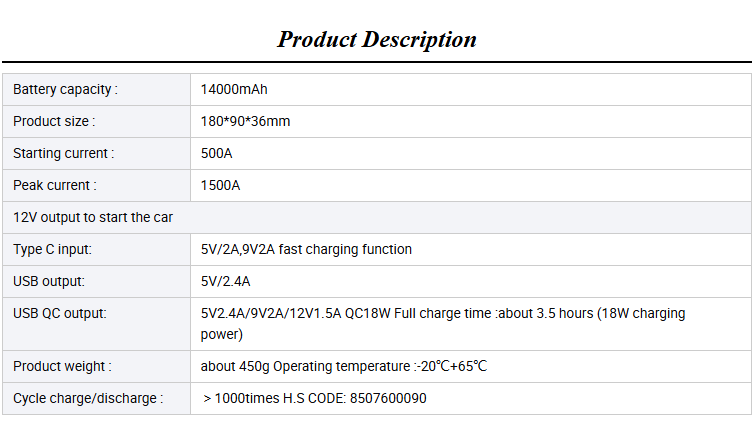This screenshot has height=421, width=755.
Task: Click the 14000mAh value cell
Action: click(471, 90)
